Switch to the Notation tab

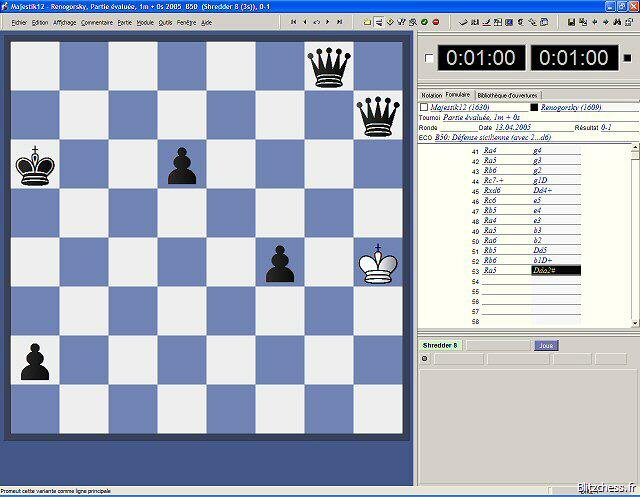(x=432, y=95)
